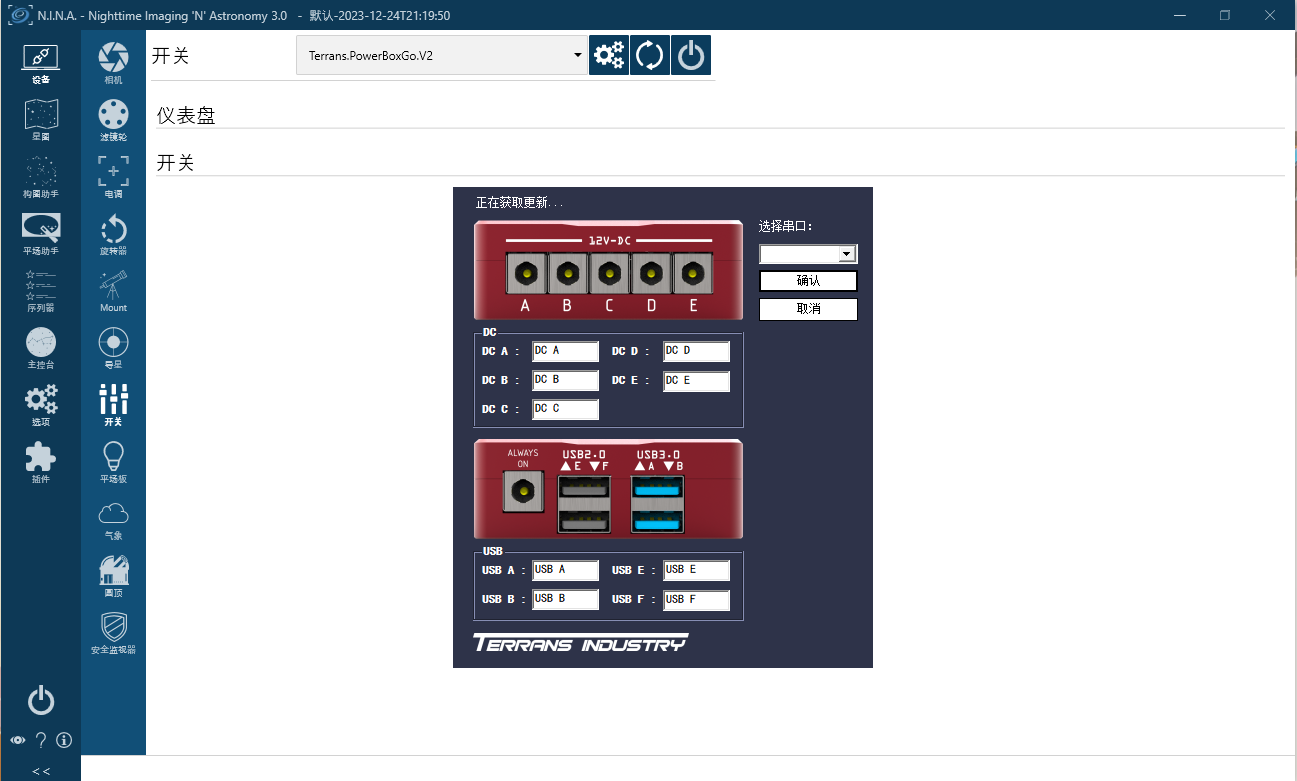
Task: Connect the PowerBox with the power button
Action: click(x=691, y=55)
